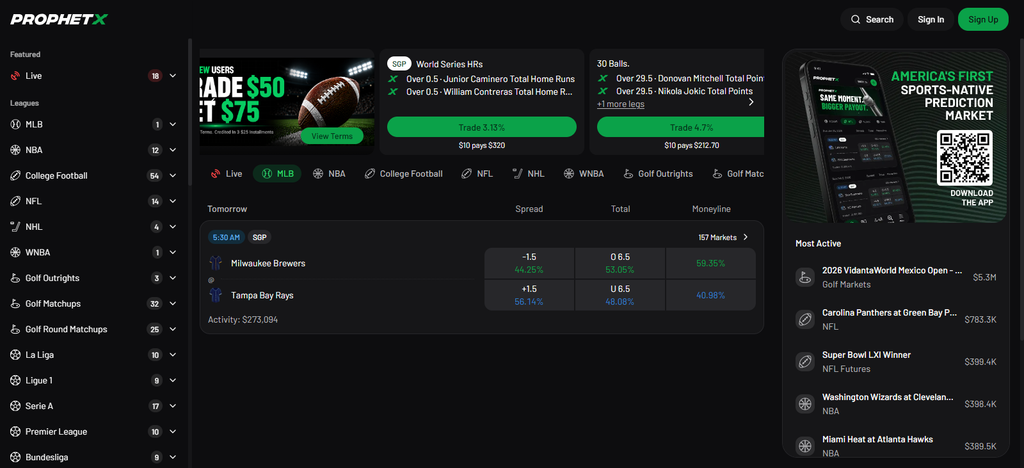Click the golf icon beside VidantaWorld Mexico Open
This screenshot has width=1024, height=468.
(805, 277)
